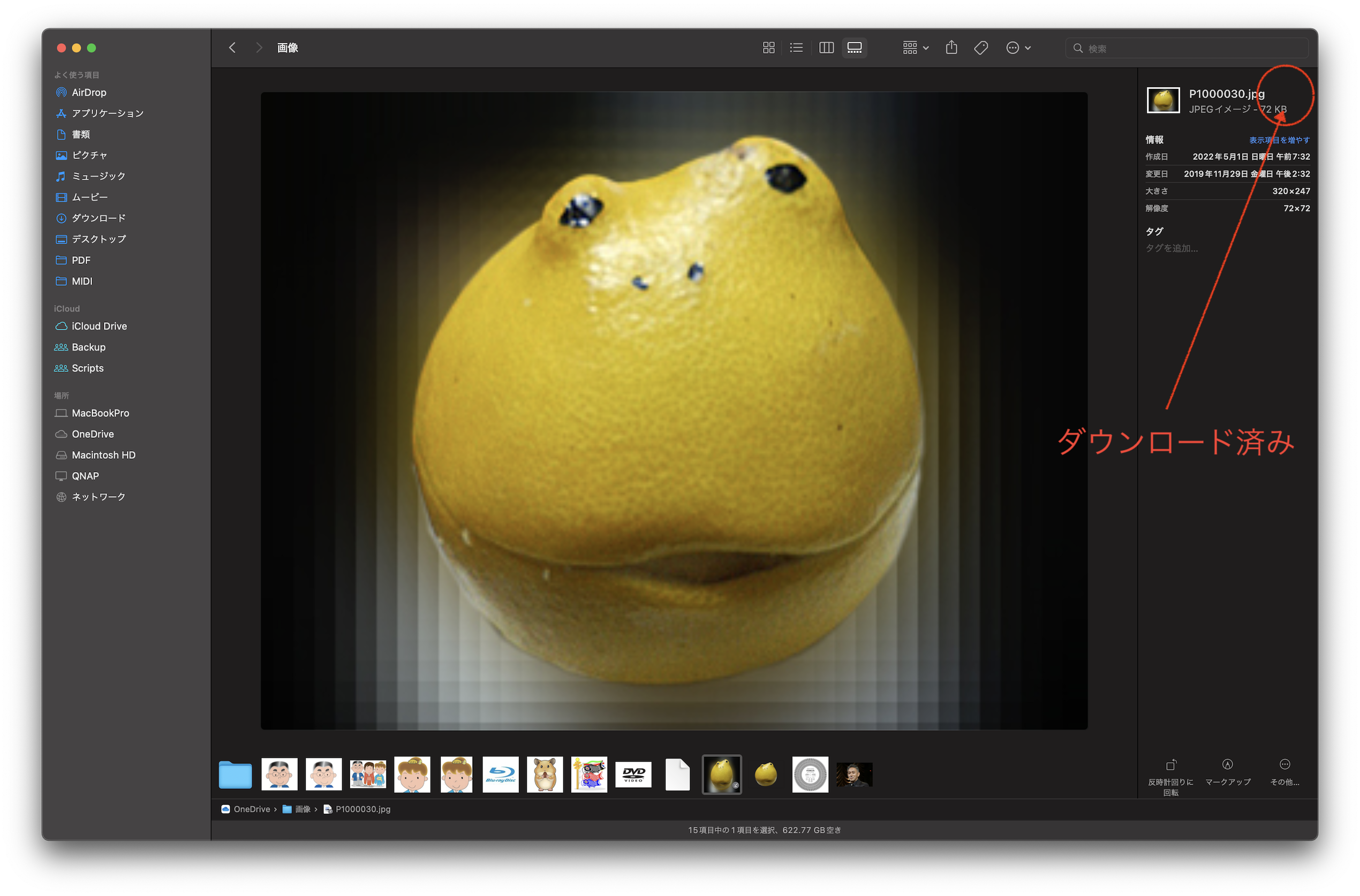Click the tag edit toolbar icon

(981, 48)
